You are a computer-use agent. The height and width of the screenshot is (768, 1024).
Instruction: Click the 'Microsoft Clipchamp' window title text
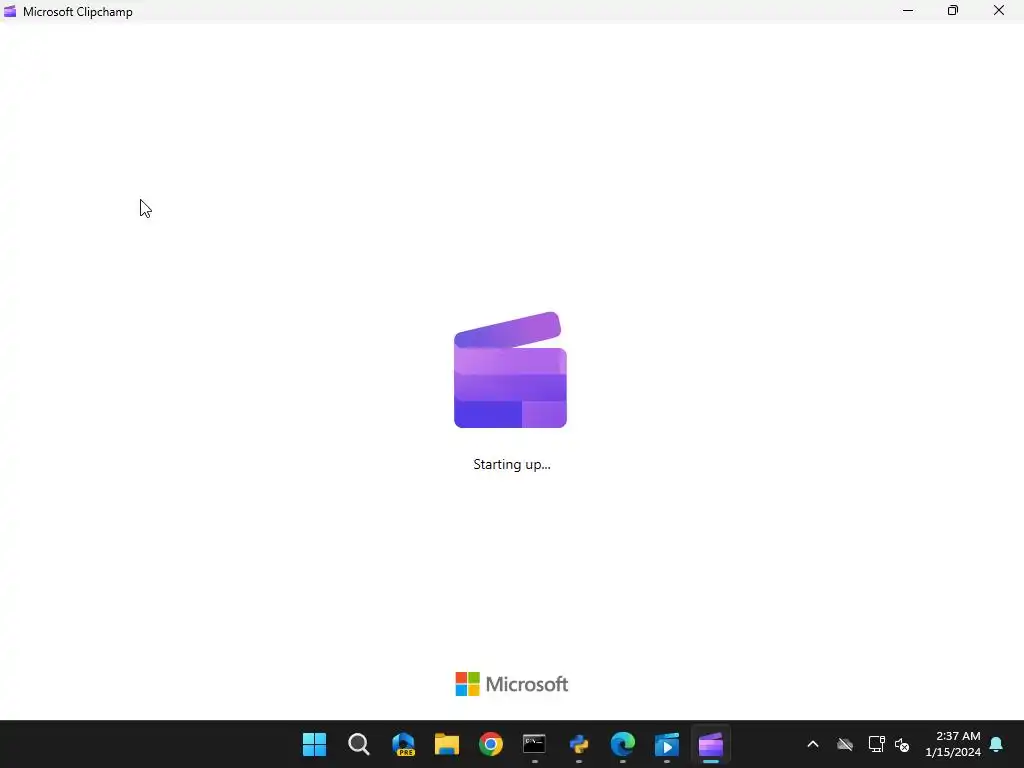click(x=78, y=12)
